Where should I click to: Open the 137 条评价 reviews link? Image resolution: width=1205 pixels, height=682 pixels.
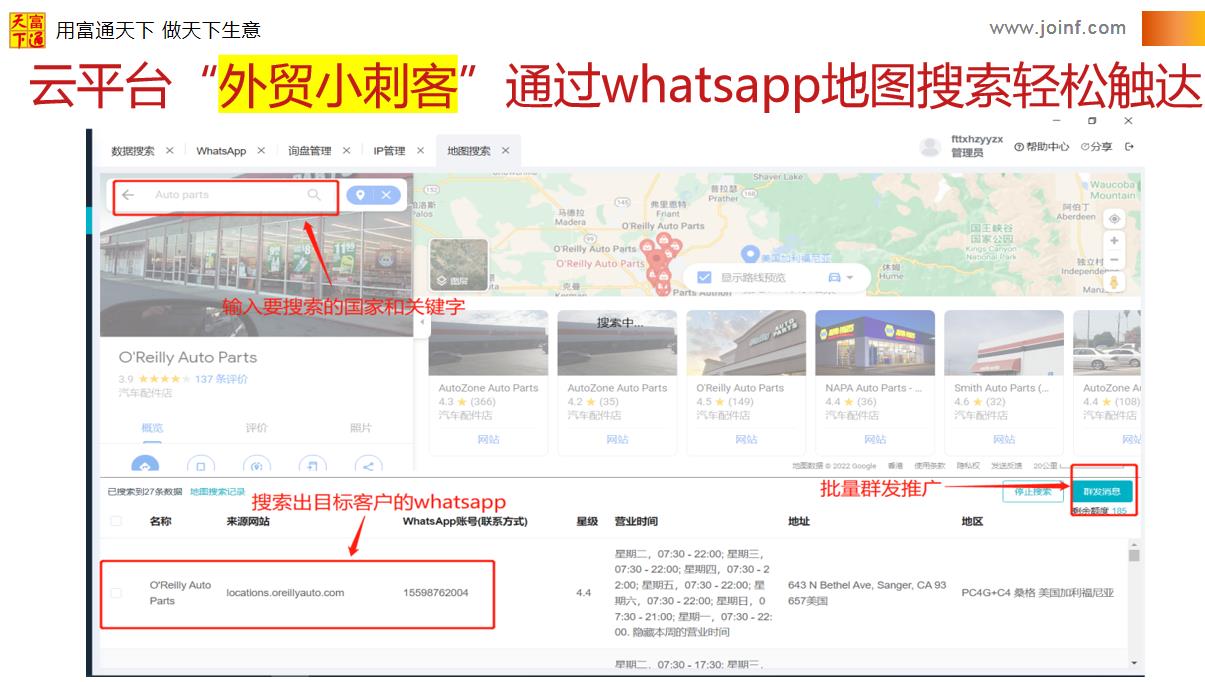pyautogui.click(x=221, y=379)
